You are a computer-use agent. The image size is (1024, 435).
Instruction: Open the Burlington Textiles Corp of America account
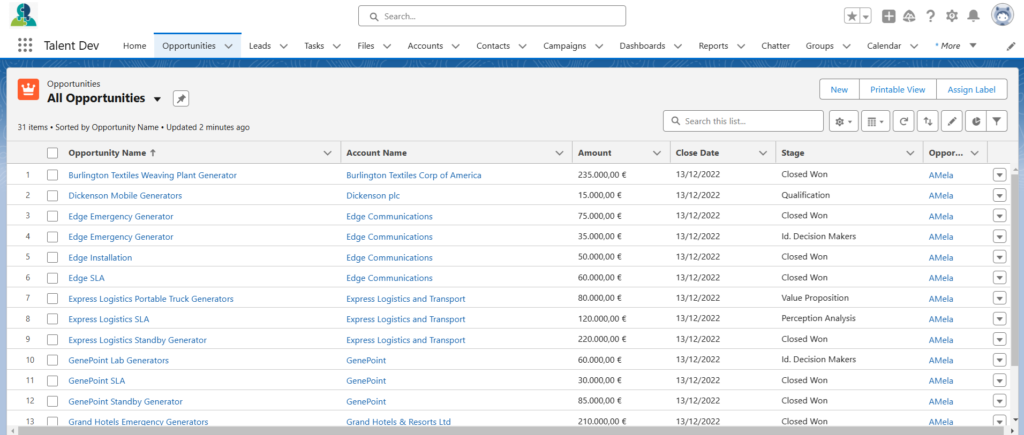[x=413, y=175]
